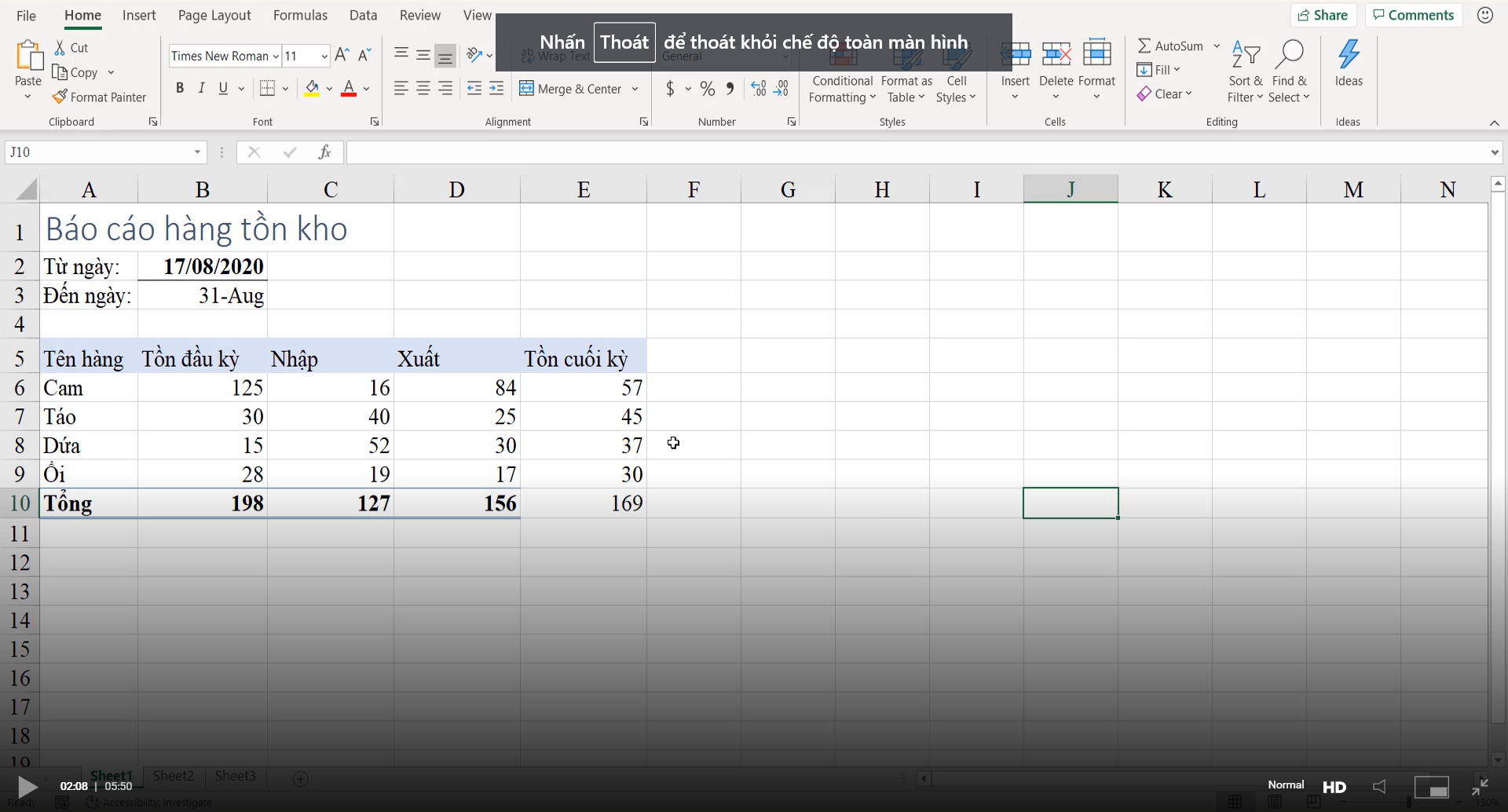Switch to the Page Layout tab

214,15
